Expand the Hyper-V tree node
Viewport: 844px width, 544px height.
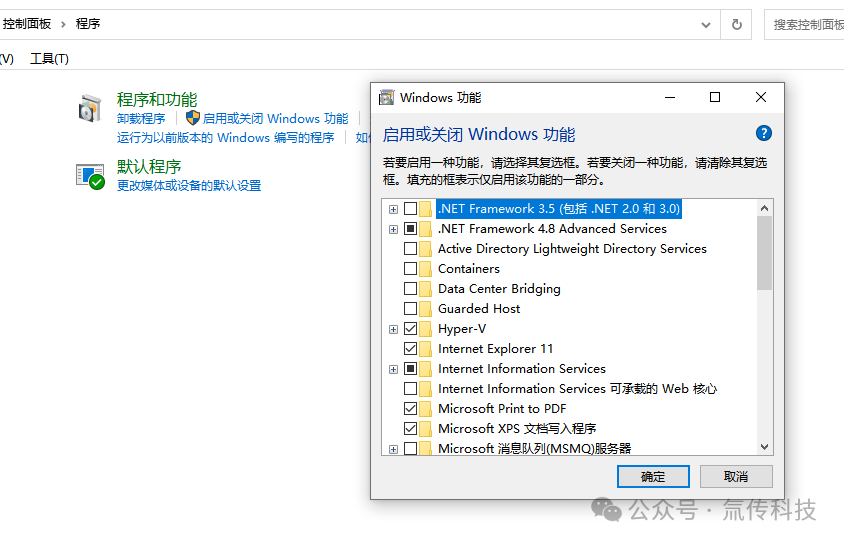393,329
